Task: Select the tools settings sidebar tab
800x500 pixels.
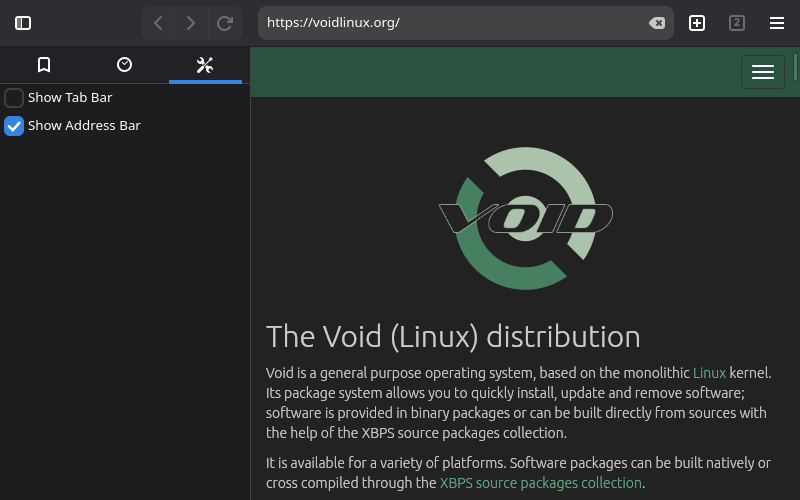Action: tap(205, 65)
